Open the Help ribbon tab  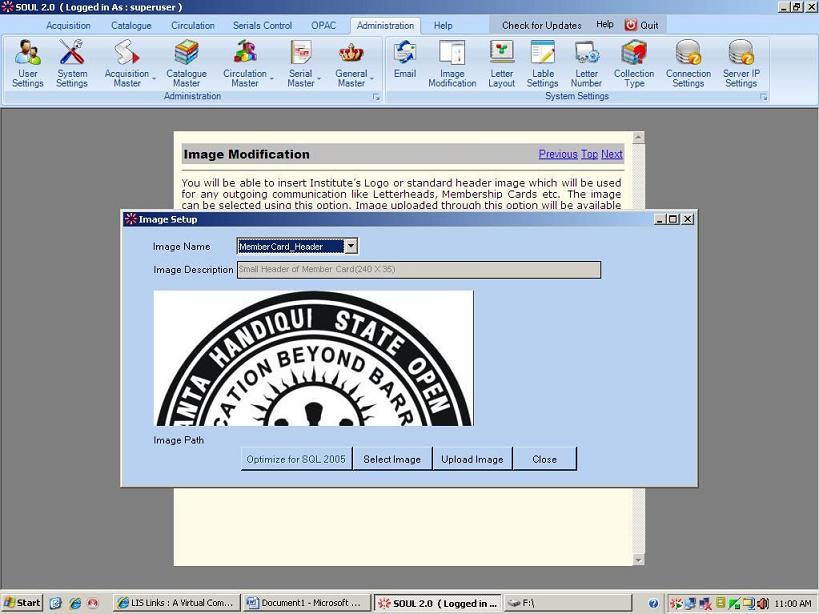click(x=443, y=26)
